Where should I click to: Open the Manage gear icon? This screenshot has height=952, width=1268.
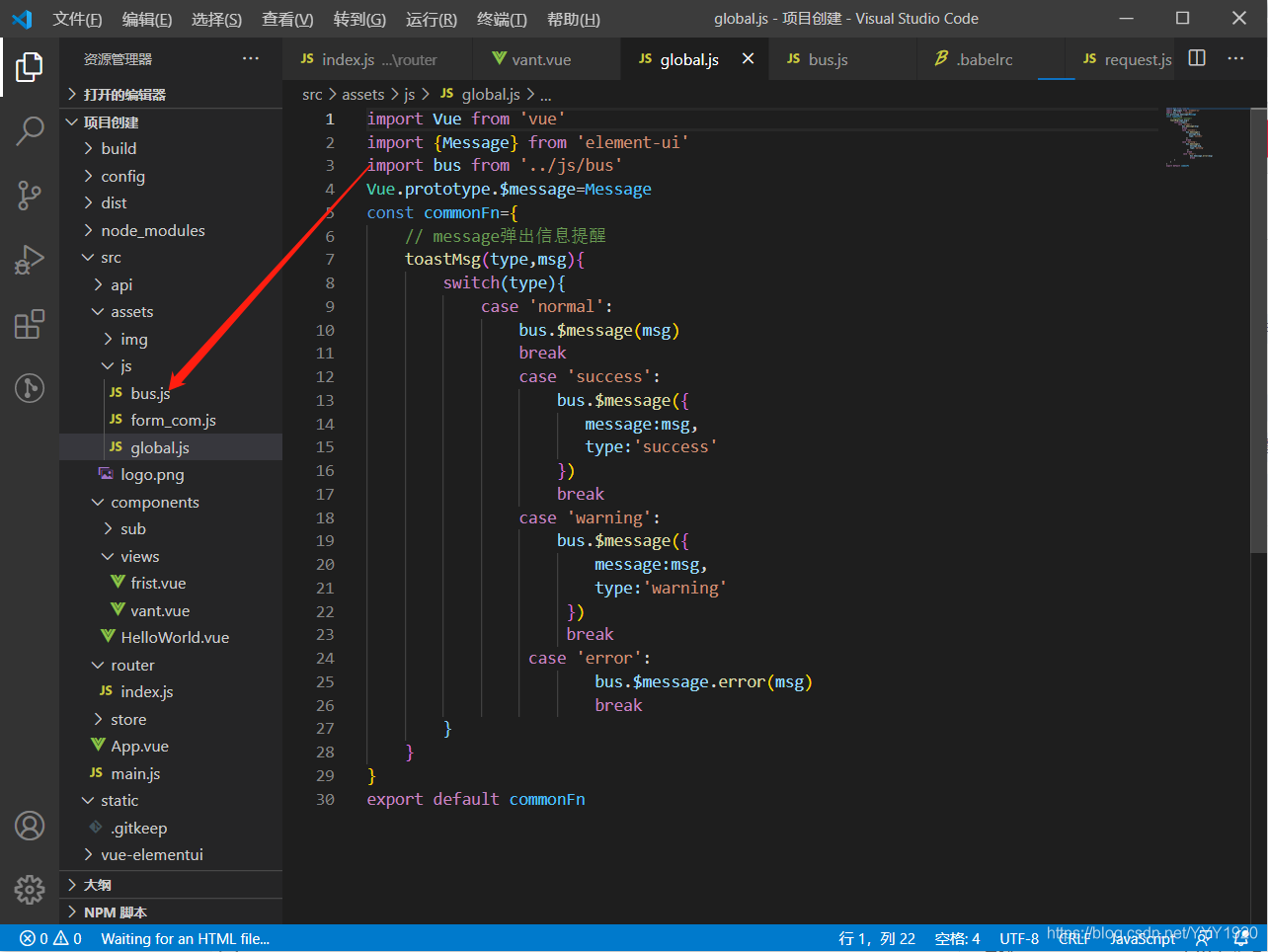point(30,889)
